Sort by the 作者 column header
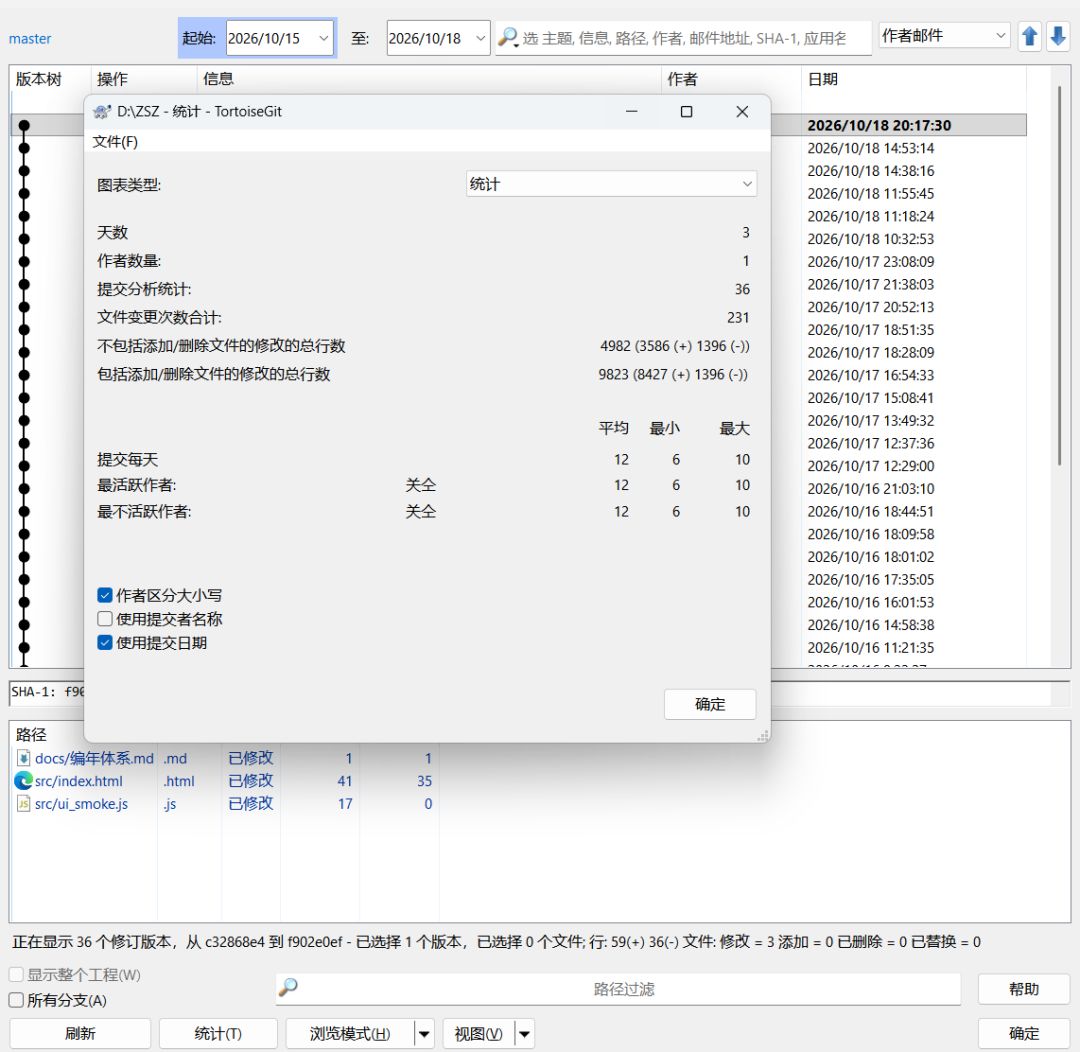 click(x=731, y=79)
